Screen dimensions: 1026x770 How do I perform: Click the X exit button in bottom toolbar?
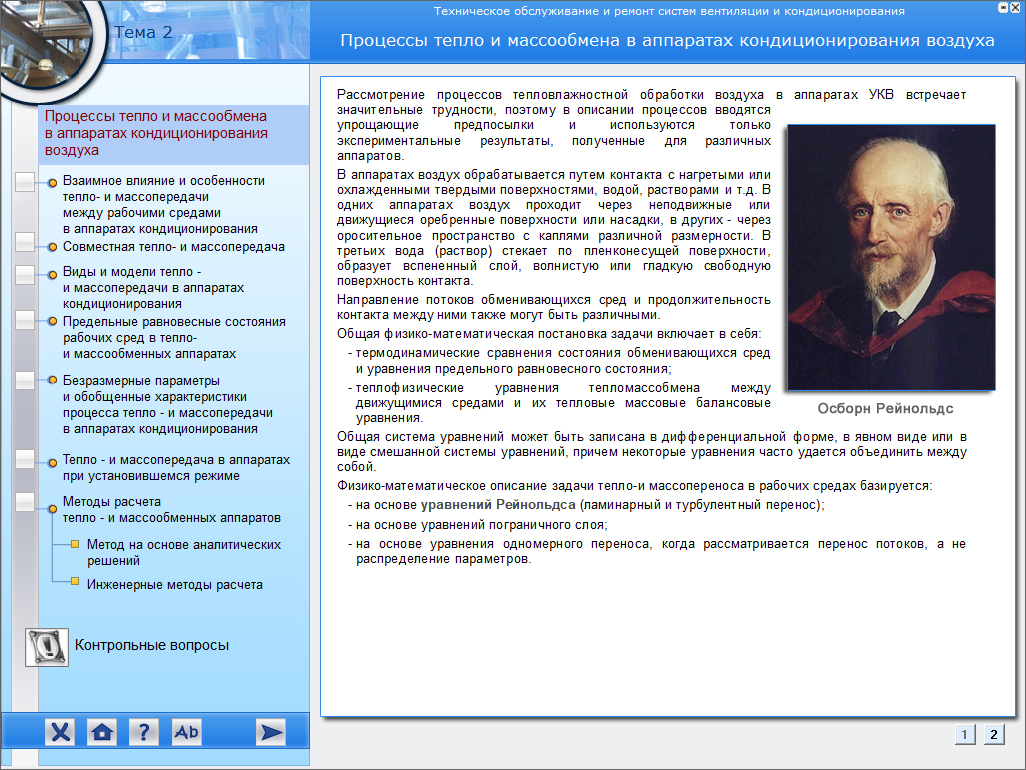click(60, 732)
